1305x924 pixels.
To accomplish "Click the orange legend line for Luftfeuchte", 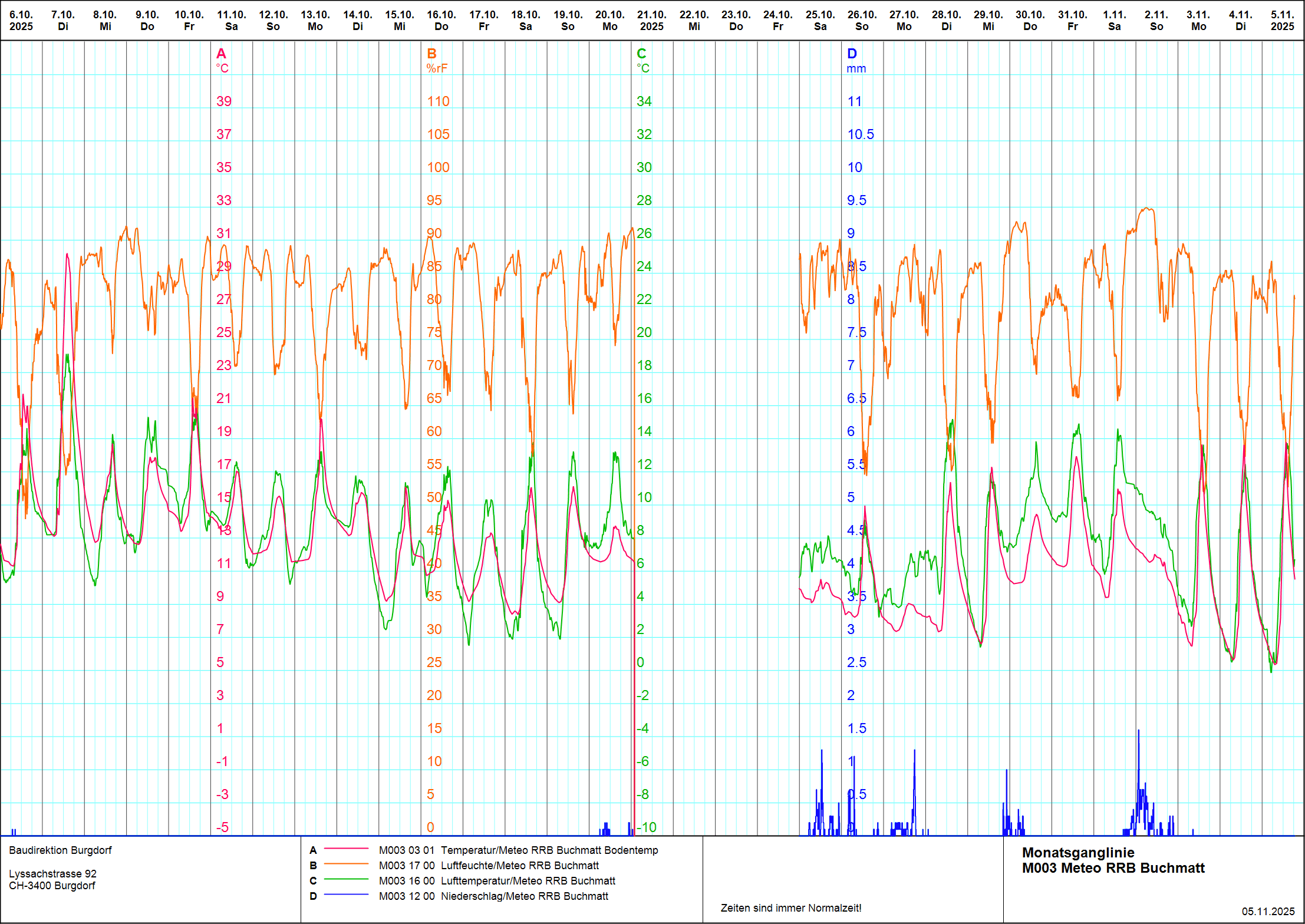I will coord(346,864).
